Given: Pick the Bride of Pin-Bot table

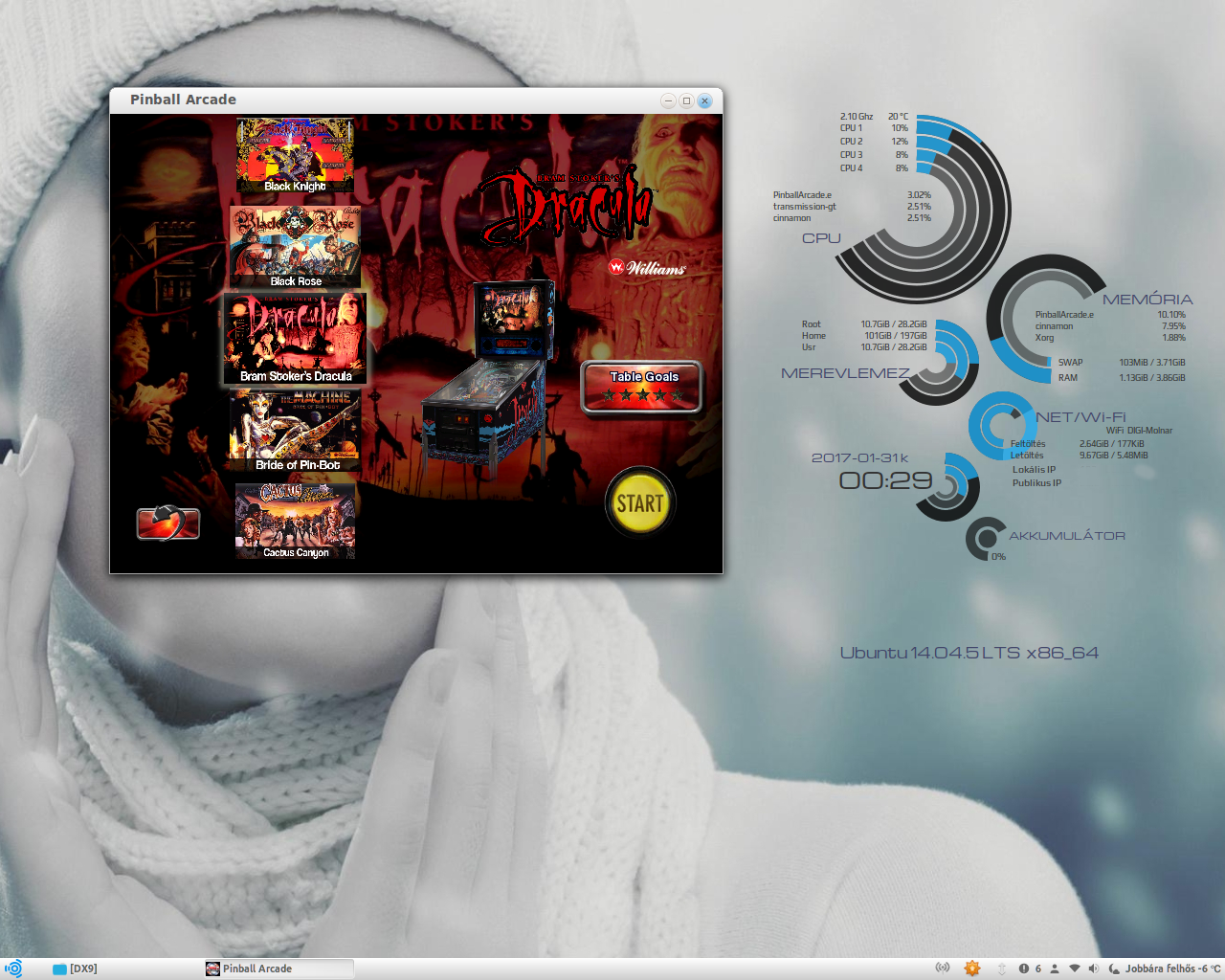Looking at the screenshot, I should pos(296,432).
